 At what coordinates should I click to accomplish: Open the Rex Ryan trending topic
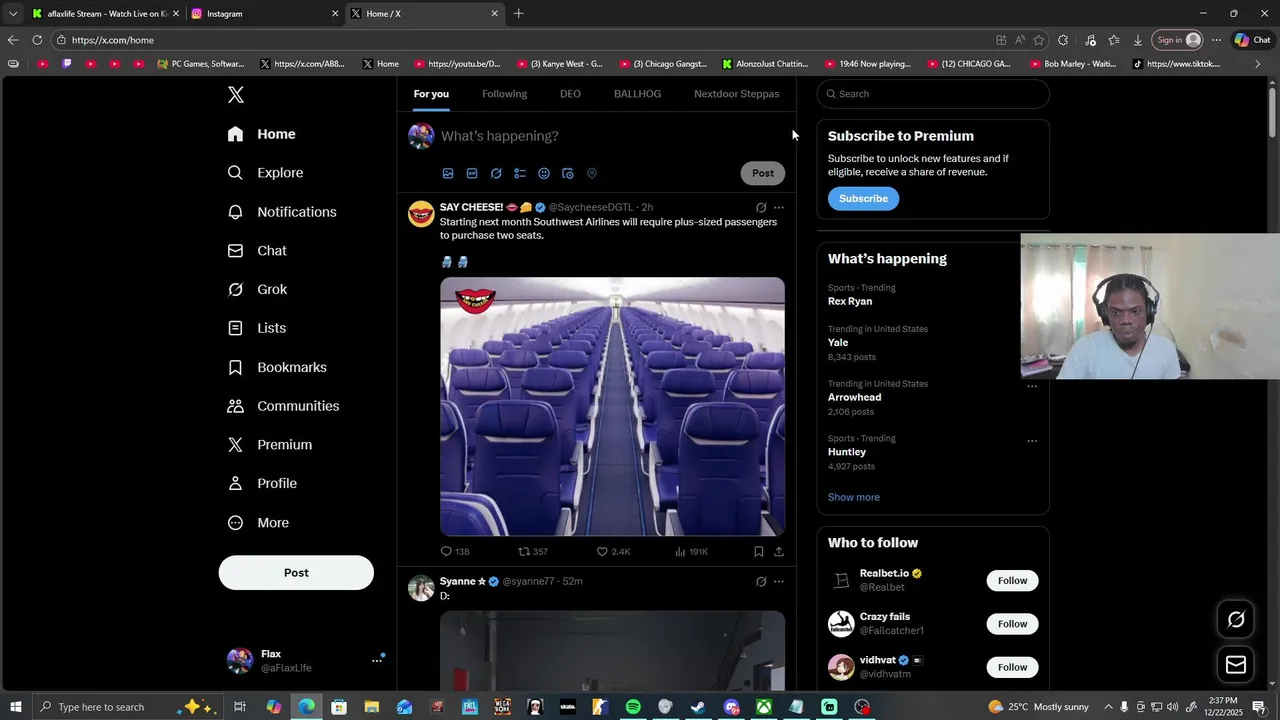(850, 301)
